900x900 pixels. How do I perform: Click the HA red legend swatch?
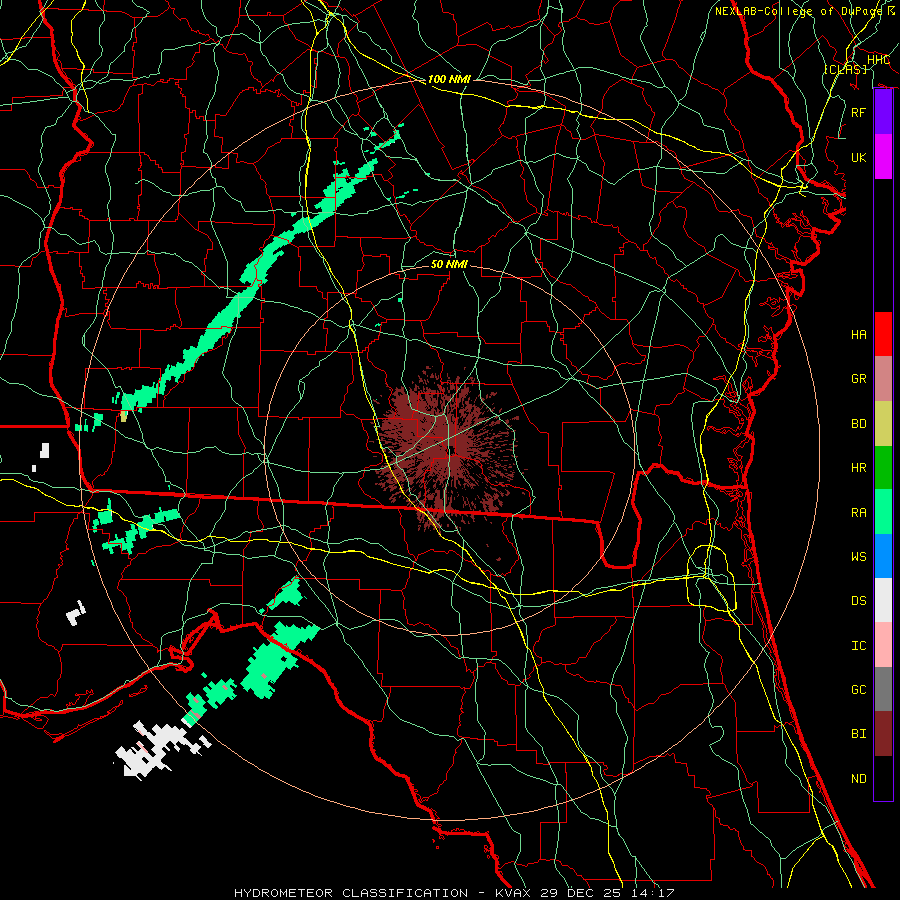883,334
